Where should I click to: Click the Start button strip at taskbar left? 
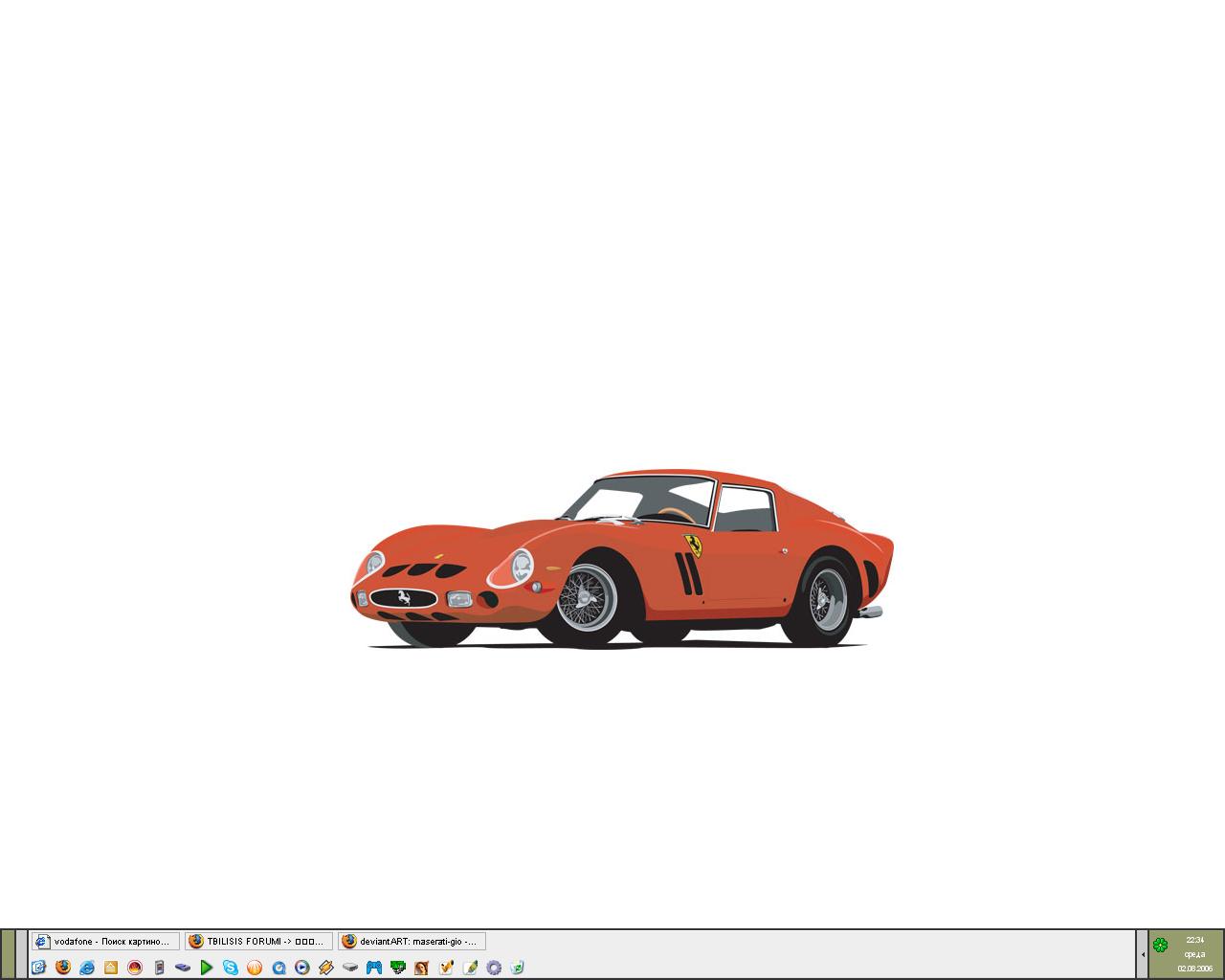(8, 954)
